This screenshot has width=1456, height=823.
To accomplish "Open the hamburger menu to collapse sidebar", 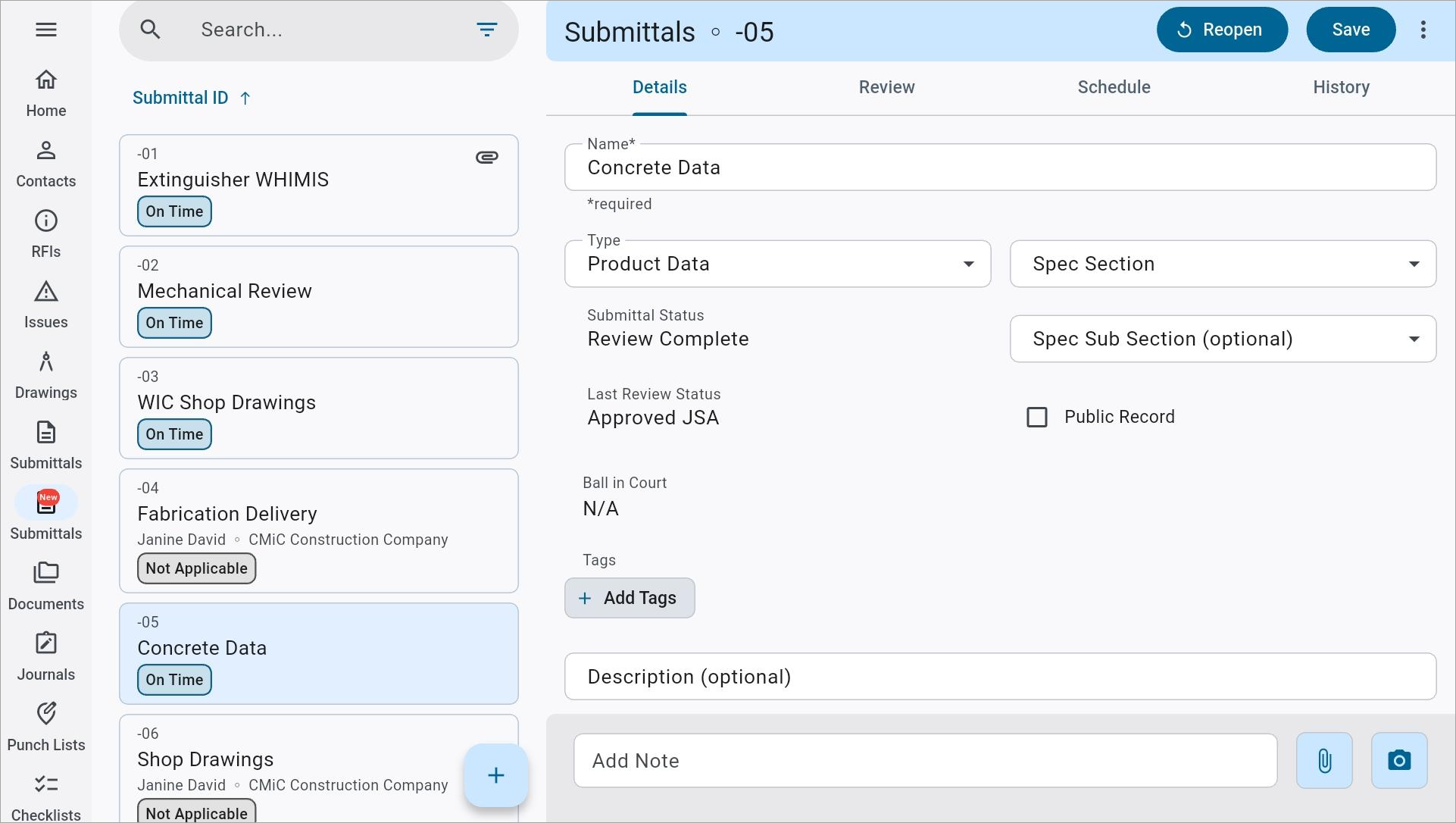I will (x=45, y=30).
